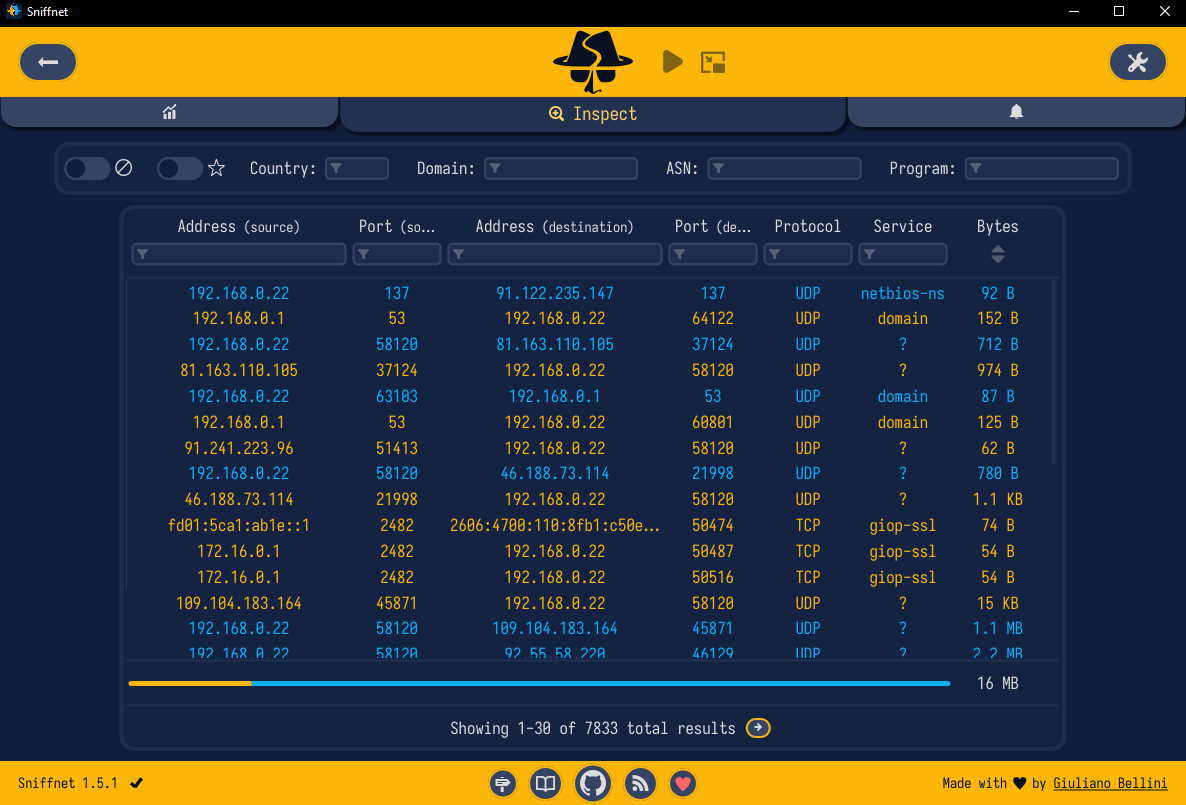The width and height of the screenshot is (1186, 805).
Task: Click the version up-to-date checkmark
Action: 137,783
